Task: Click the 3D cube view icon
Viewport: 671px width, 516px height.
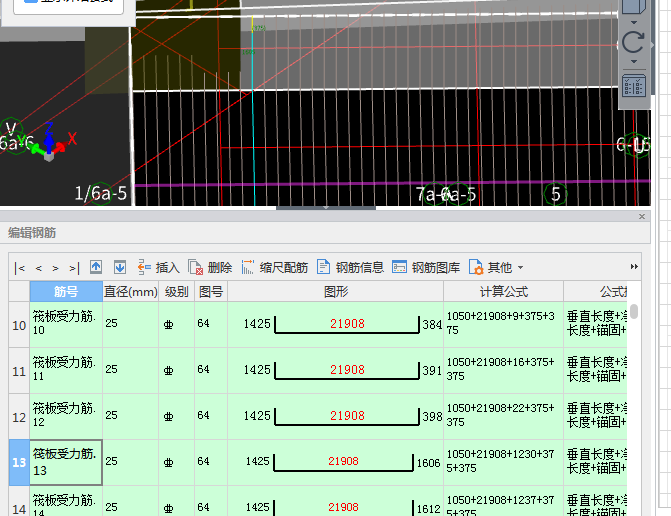Action: coord(633,7)
